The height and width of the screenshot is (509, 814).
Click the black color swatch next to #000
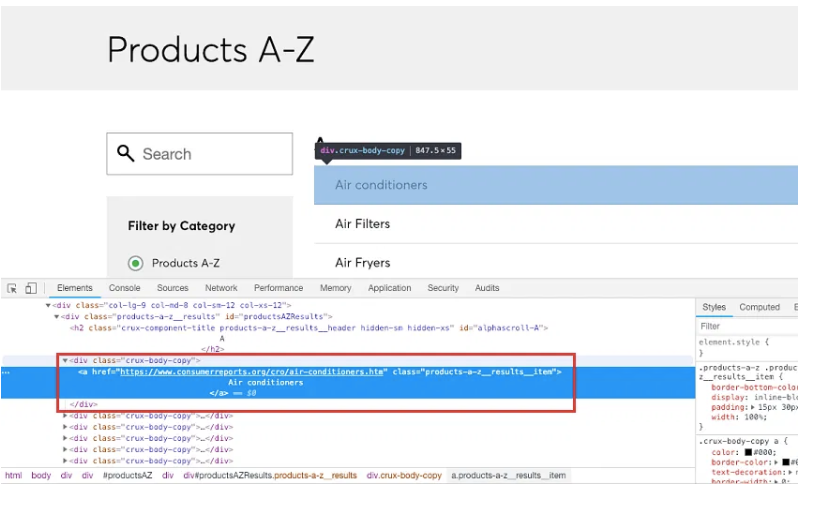tap(747, 451)
